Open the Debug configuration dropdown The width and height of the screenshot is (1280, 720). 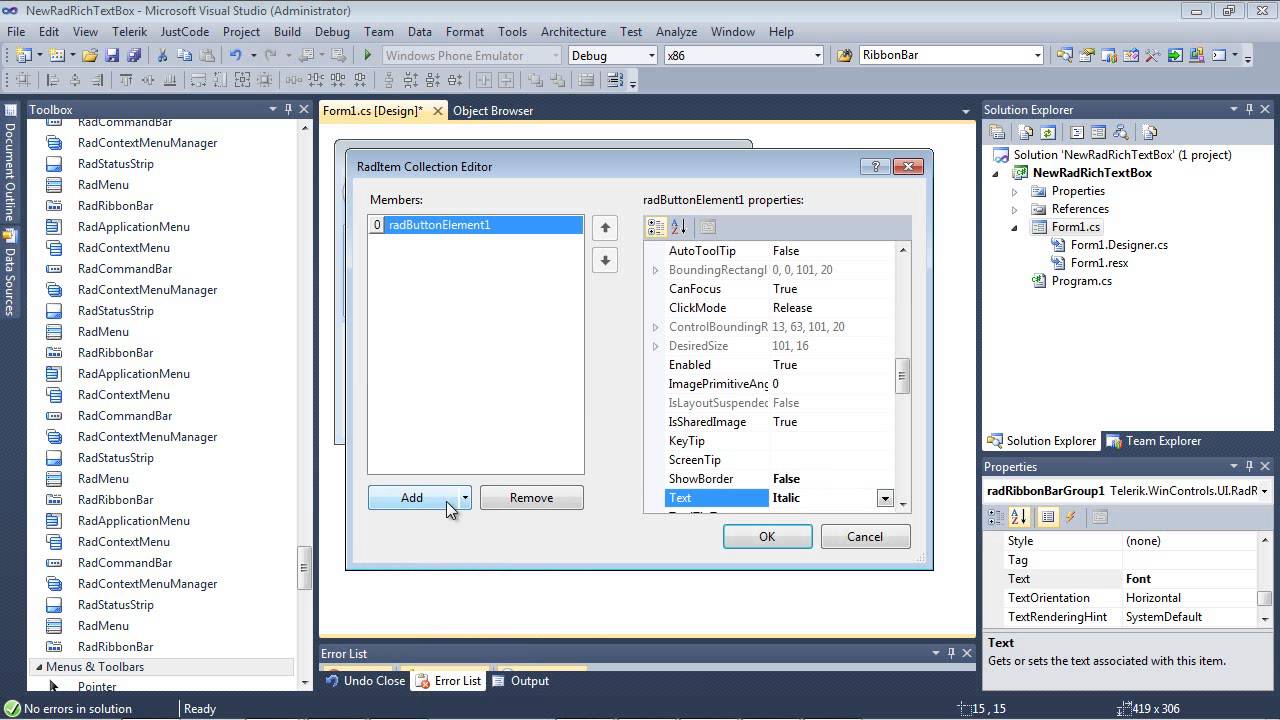pyautogui.click(x=651, y=56)
